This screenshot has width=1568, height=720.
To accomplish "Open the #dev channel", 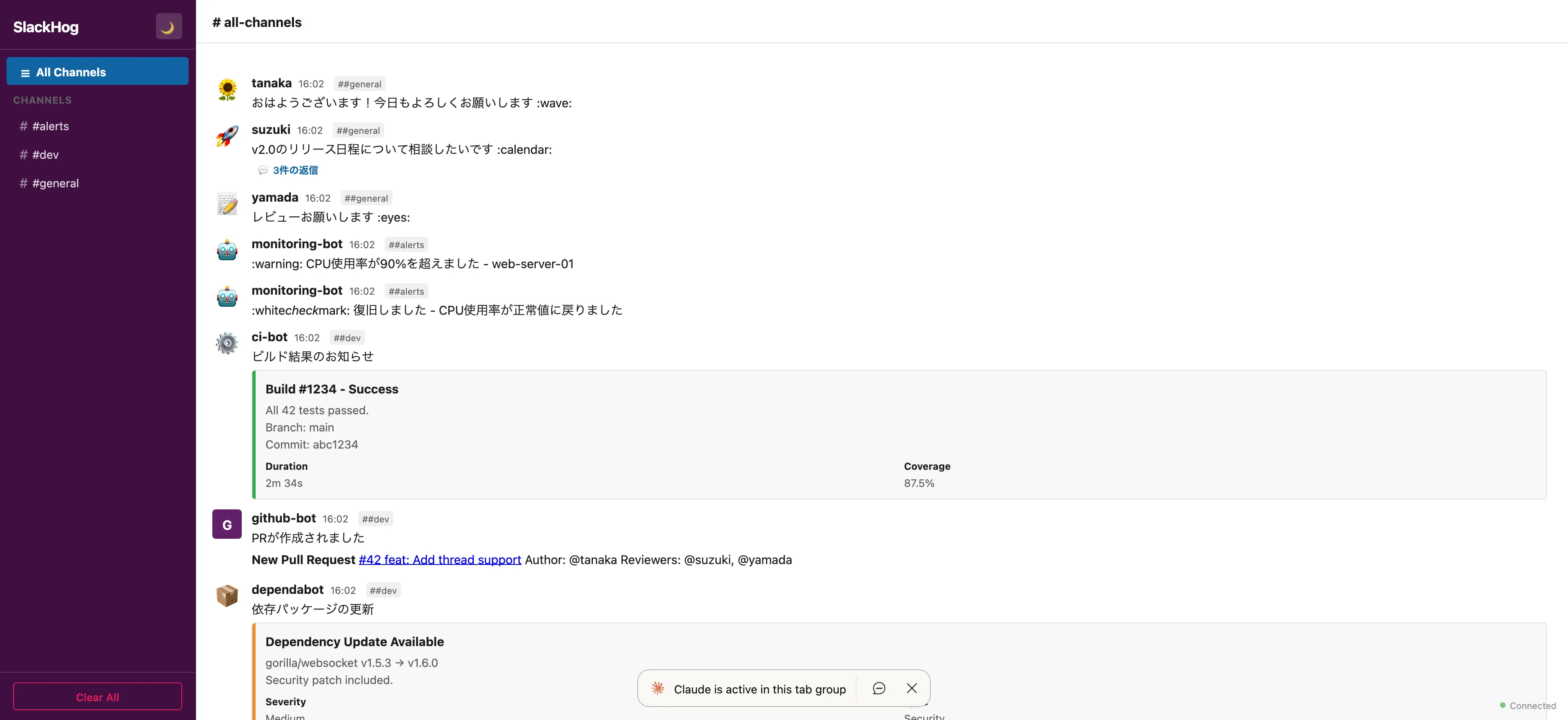I will click(45, 155).
